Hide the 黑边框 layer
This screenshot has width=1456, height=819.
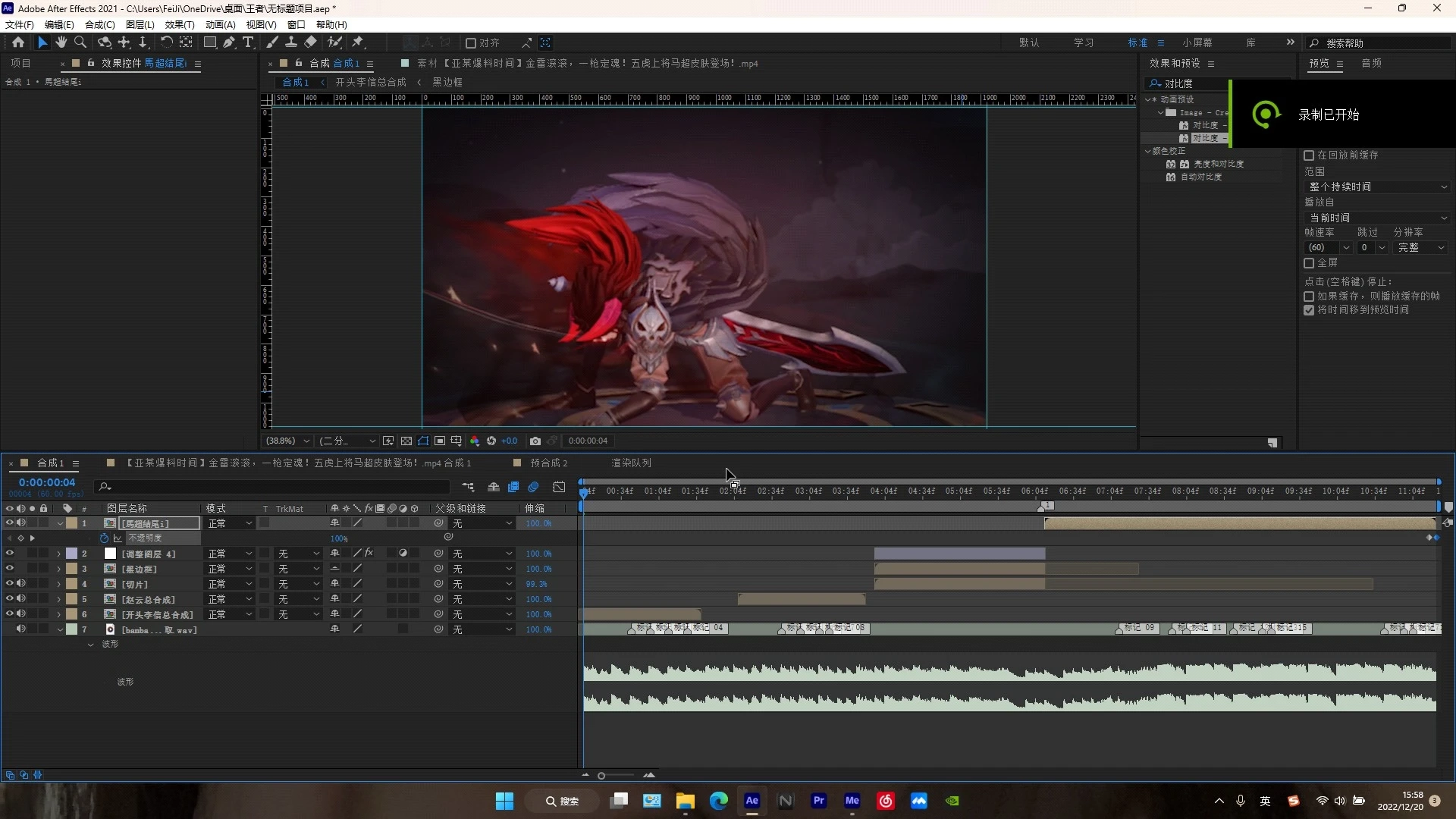(x=9, y=568)
